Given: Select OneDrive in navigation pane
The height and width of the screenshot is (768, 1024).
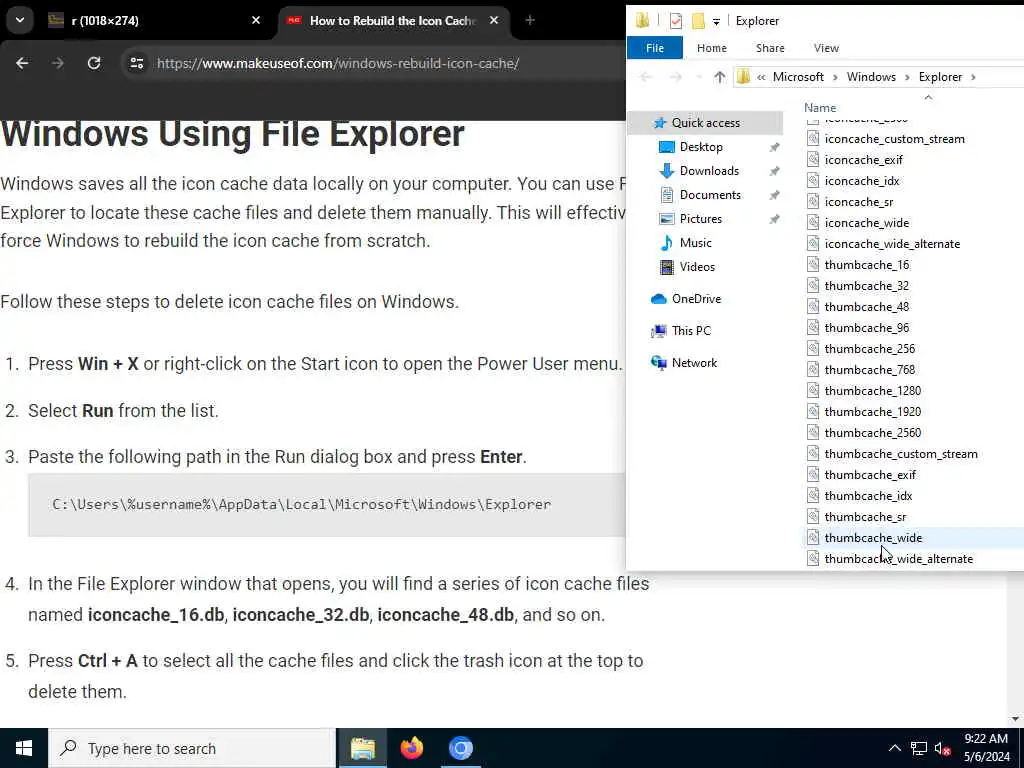Looking at the screenshot, I should click(x=696, y=298).
